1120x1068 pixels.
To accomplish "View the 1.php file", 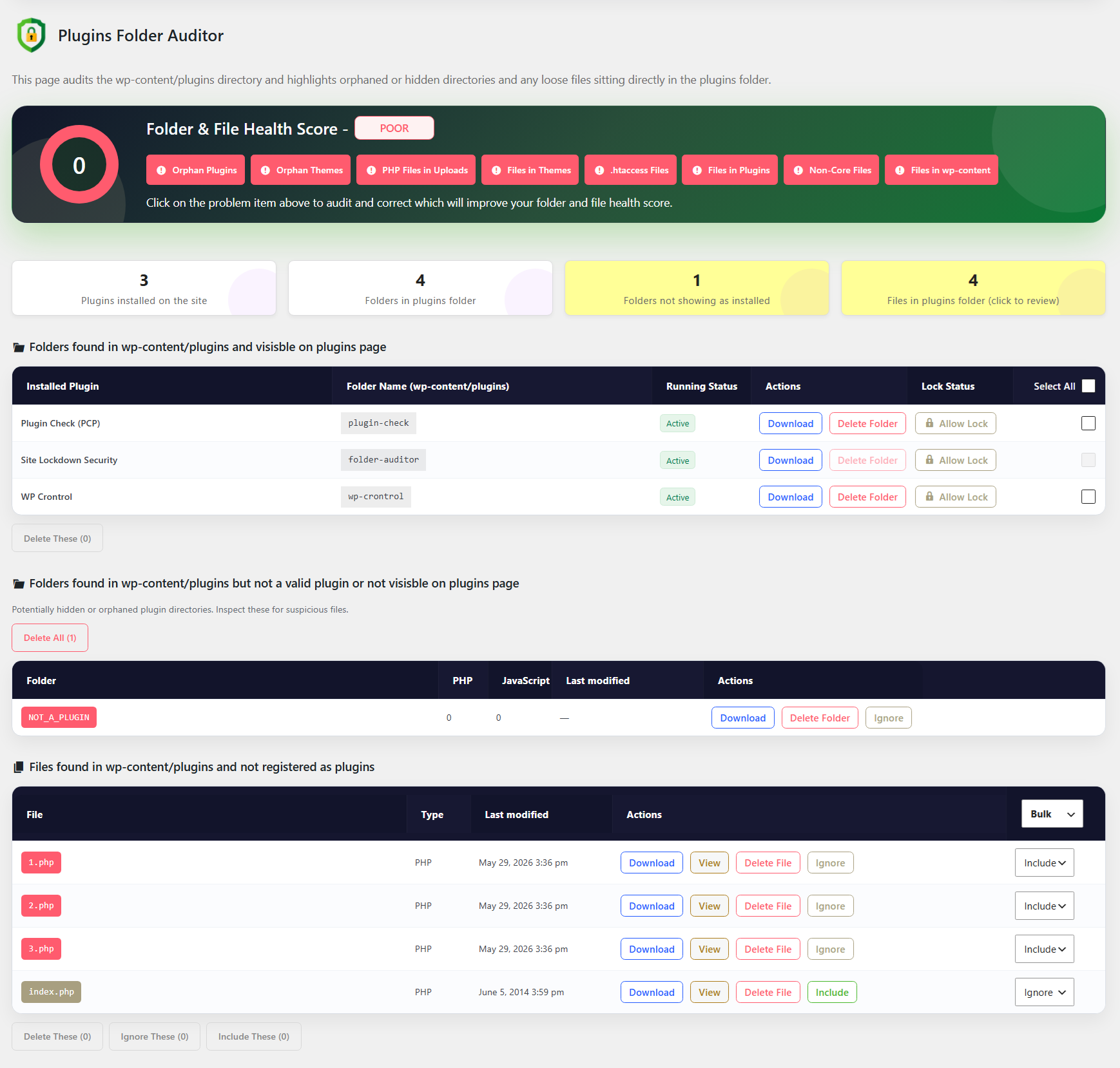I will pyautogui.click(x=710, y=863).
